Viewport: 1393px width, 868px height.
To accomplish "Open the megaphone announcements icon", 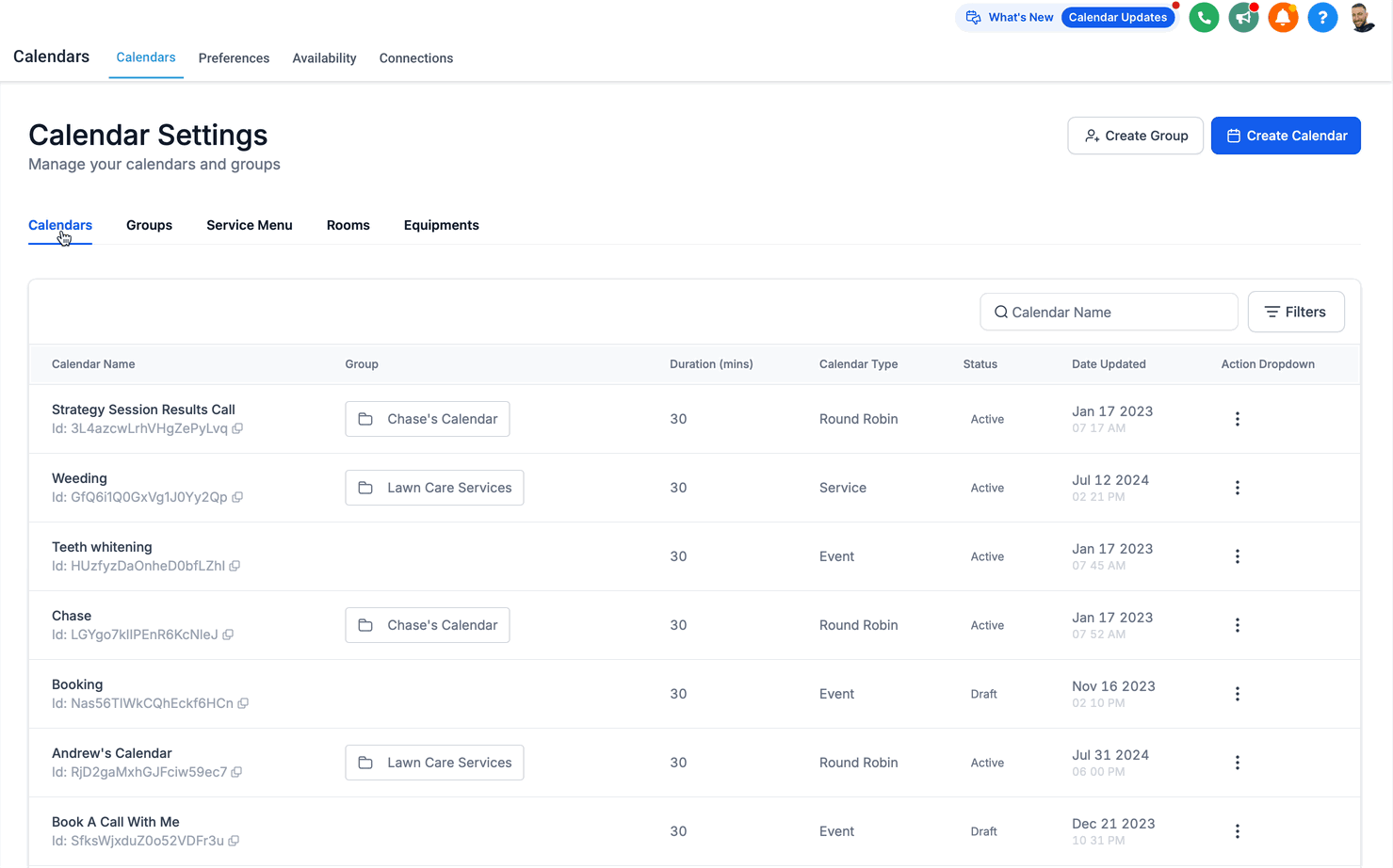I will [x=1243, y=18].
